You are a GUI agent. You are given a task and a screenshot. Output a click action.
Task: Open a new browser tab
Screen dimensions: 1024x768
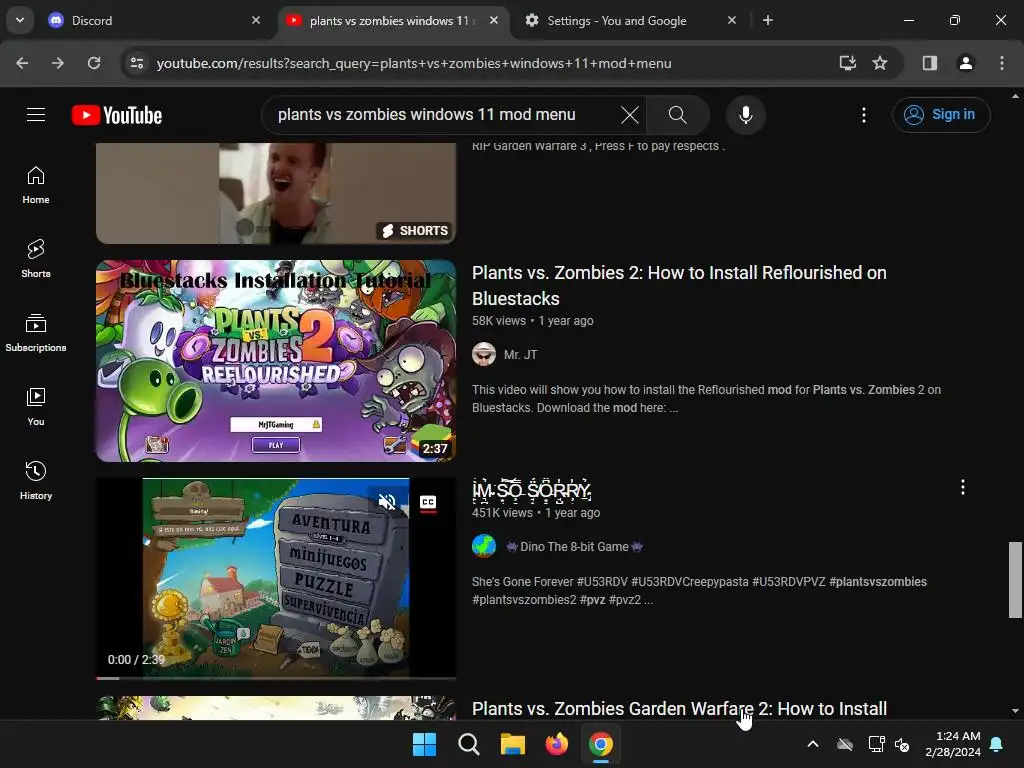[x=768, y=20]
